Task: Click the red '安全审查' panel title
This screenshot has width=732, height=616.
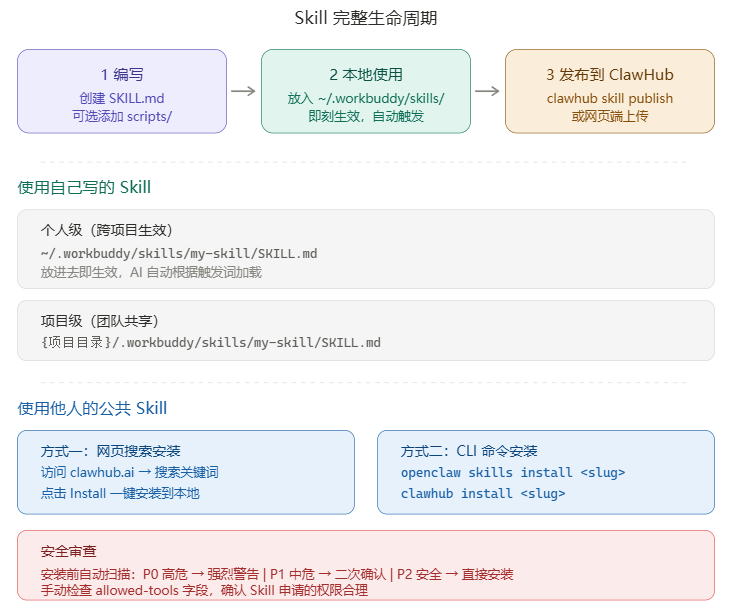Action: 69,551
